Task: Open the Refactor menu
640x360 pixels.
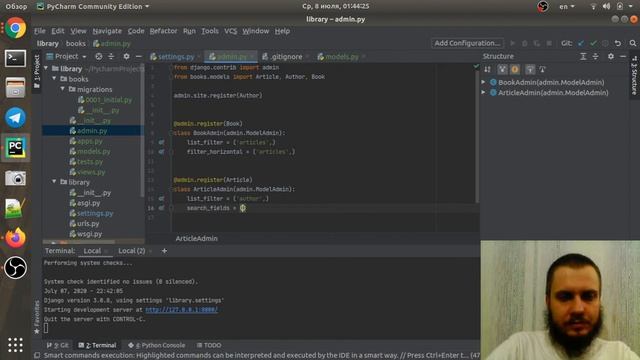Action: click(163, 31)
